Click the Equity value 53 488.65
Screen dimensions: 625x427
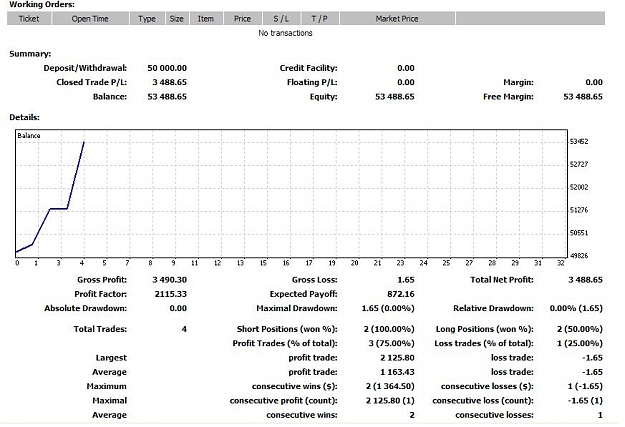pos(395,96)
